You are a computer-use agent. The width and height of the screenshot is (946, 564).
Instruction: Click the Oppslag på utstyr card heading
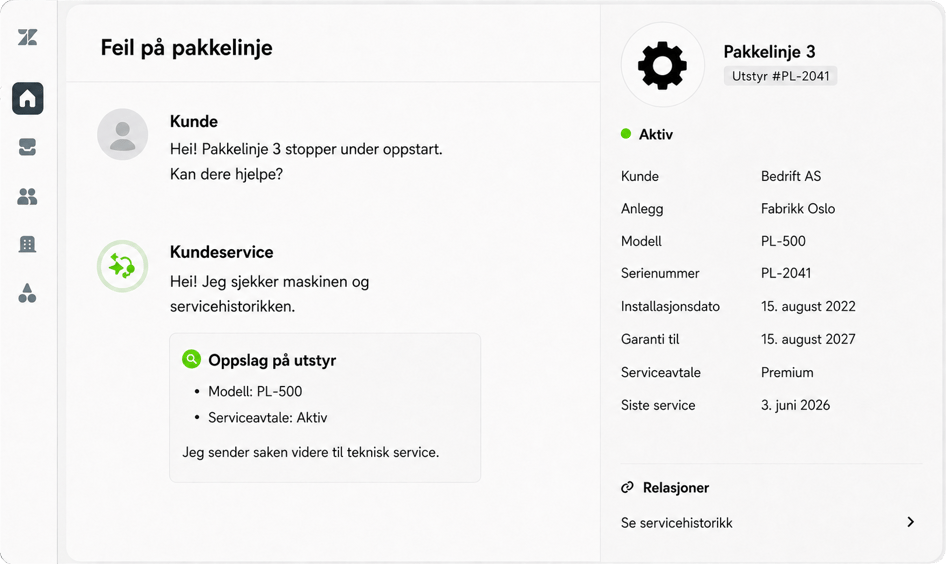(x=272, y=360)
